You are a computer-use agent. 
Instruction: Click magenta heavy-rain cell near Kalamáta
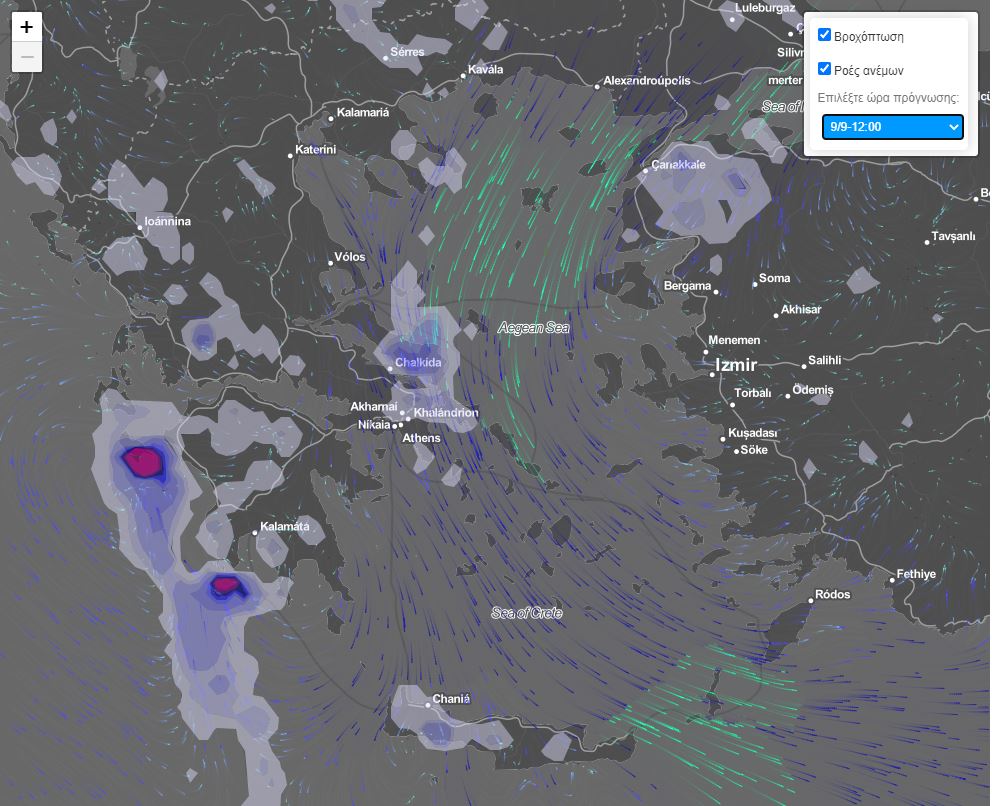226,585
